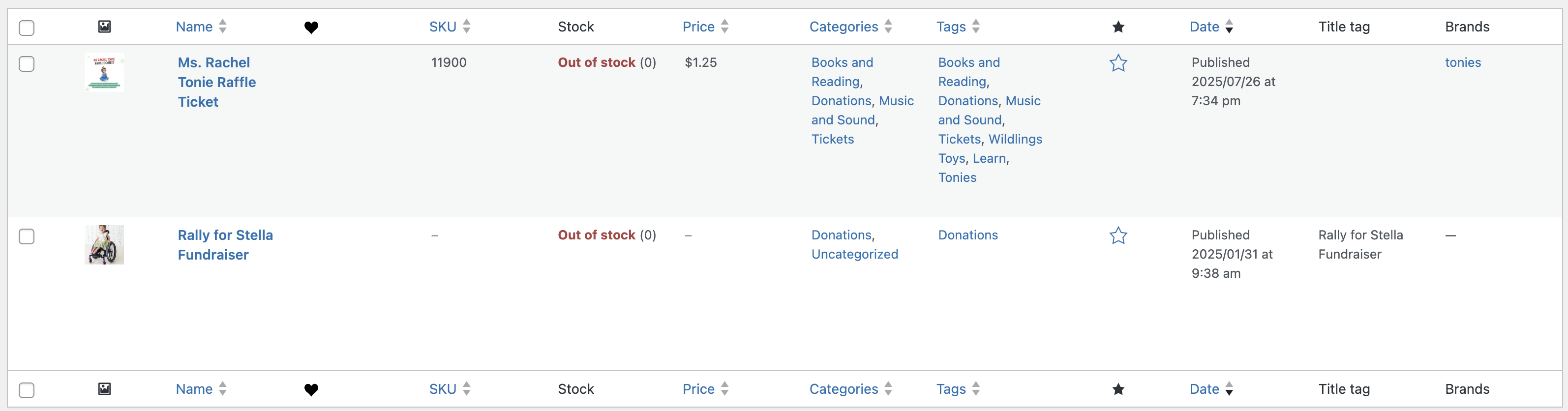The width and height of the screenshot is (1568, 411).
Task: Click the image column icon in top header
Action: tap(105, 26)
